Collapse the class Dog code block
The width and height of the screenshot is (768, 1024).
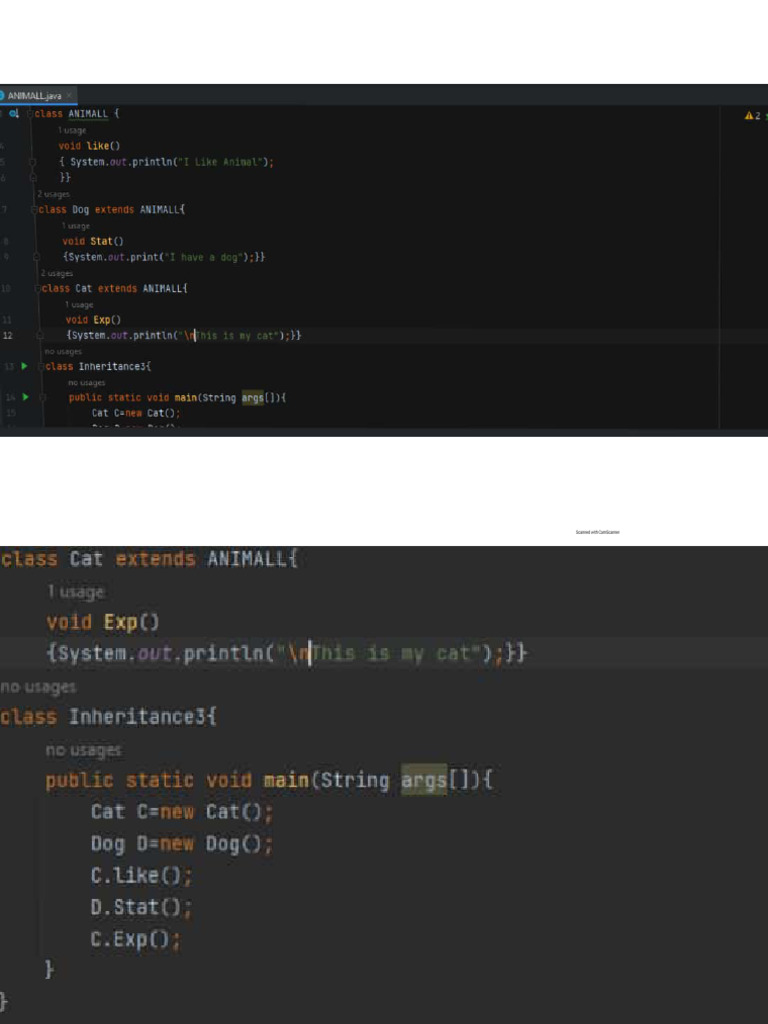click(33, 210)
